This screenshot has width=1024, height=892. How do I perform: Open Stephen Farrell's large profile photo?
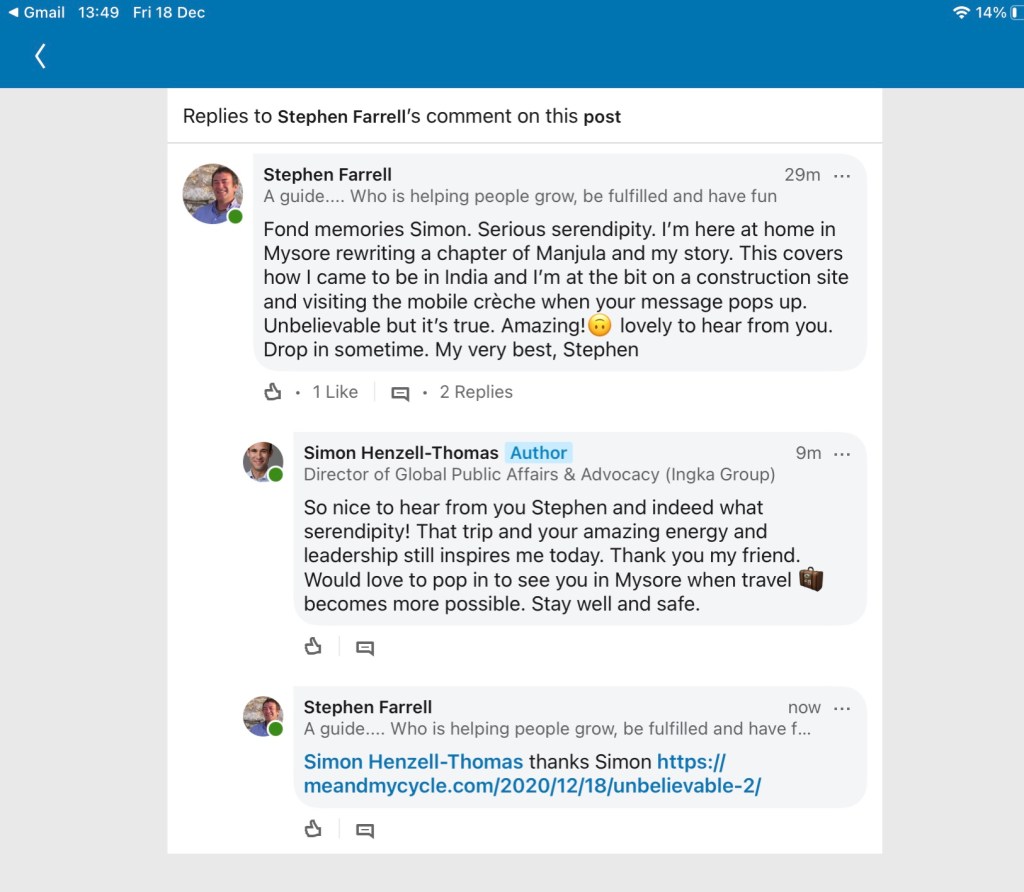[212, 193]
